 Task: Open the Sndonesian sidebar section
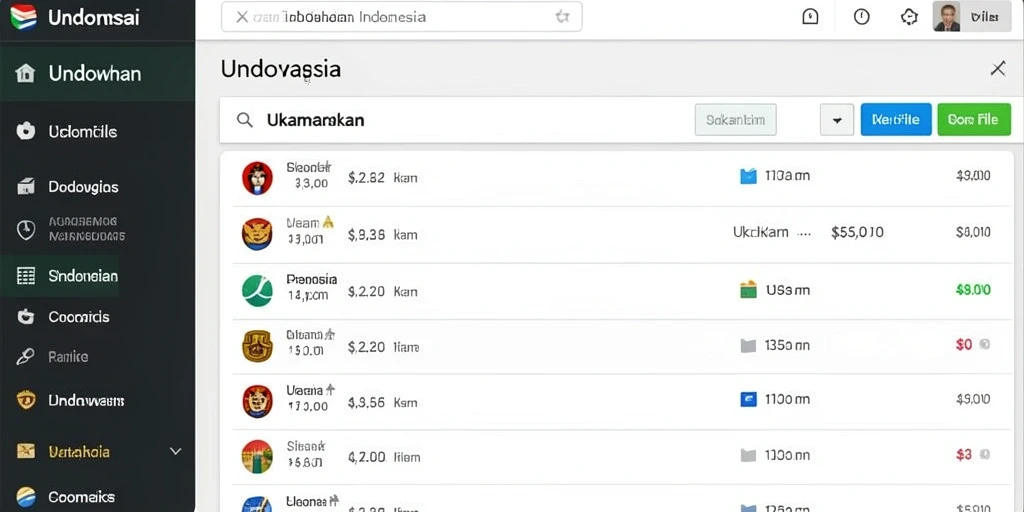[59, 276]
